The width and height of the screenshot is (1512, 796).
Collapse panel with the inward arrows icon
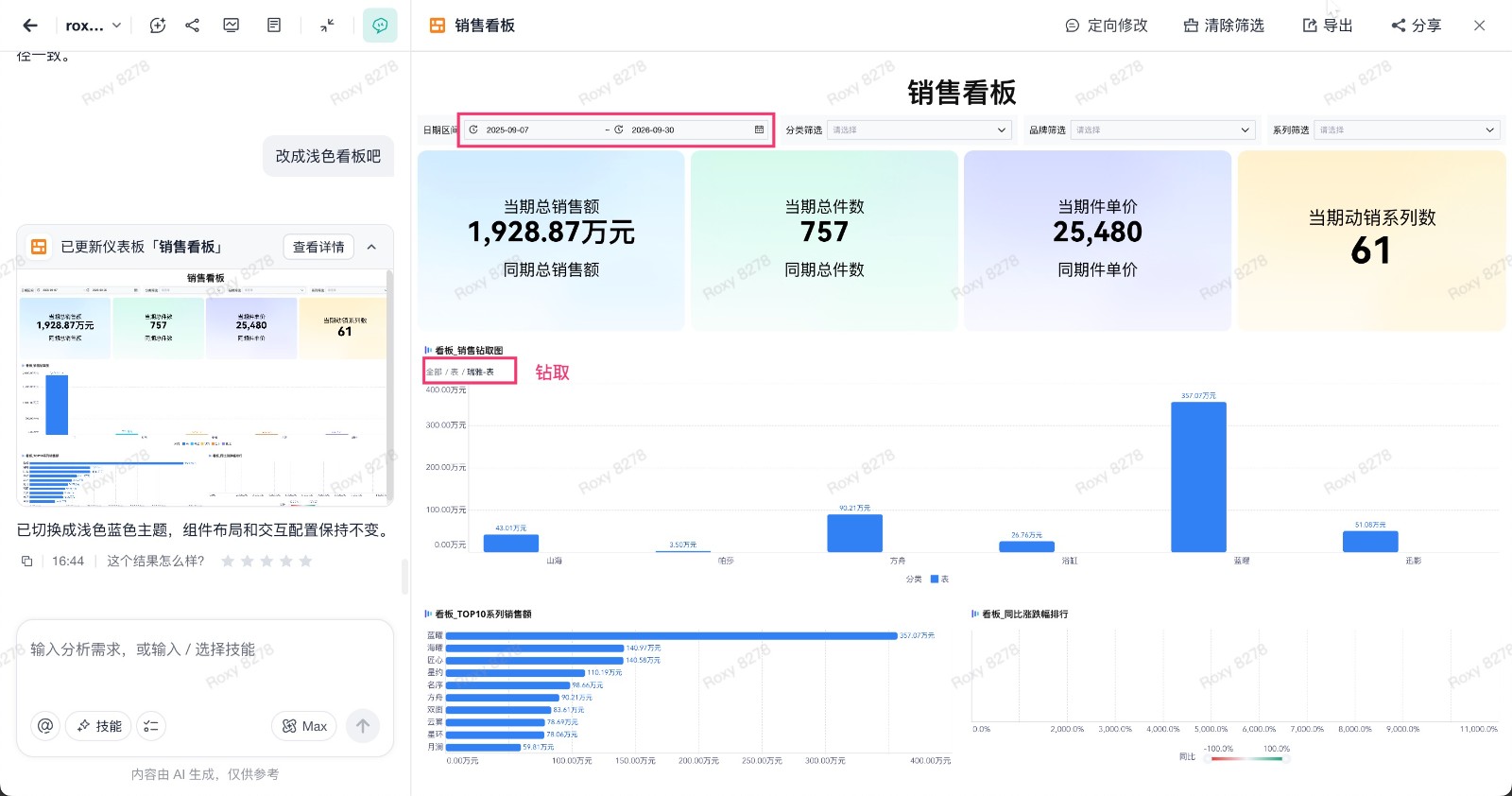pos(327,26)
